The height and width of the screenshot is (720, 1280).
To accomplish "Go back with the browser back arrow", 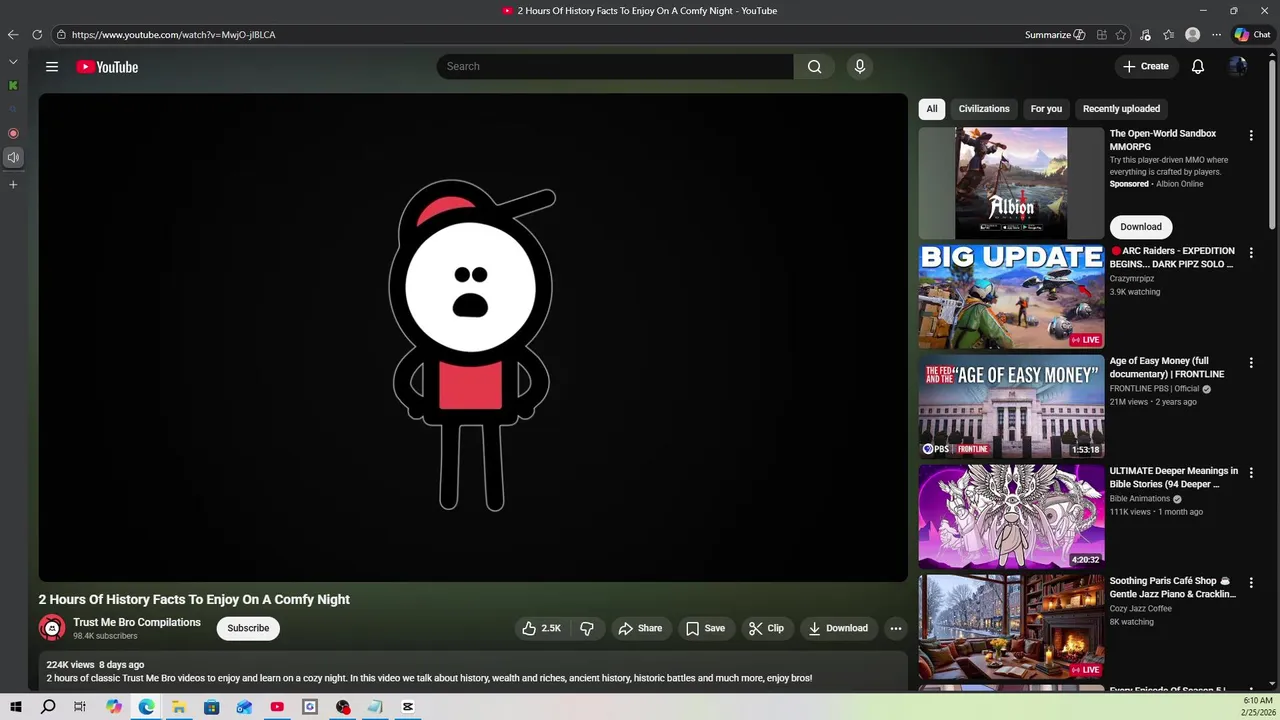I will pos(13,35).
